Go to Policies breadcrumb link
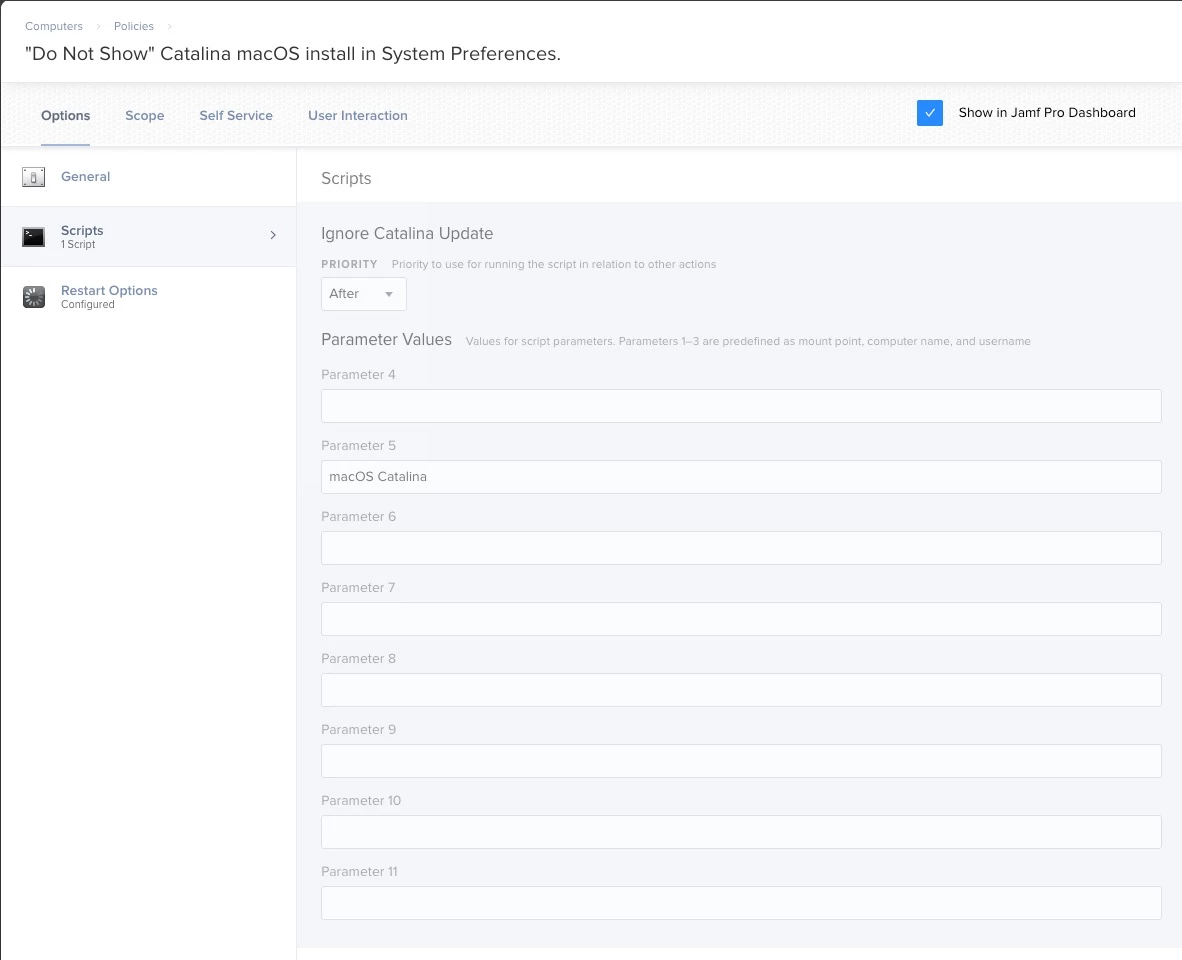Image resolution: width=1182 pixels, height=960 pixels. click(133, 26)
